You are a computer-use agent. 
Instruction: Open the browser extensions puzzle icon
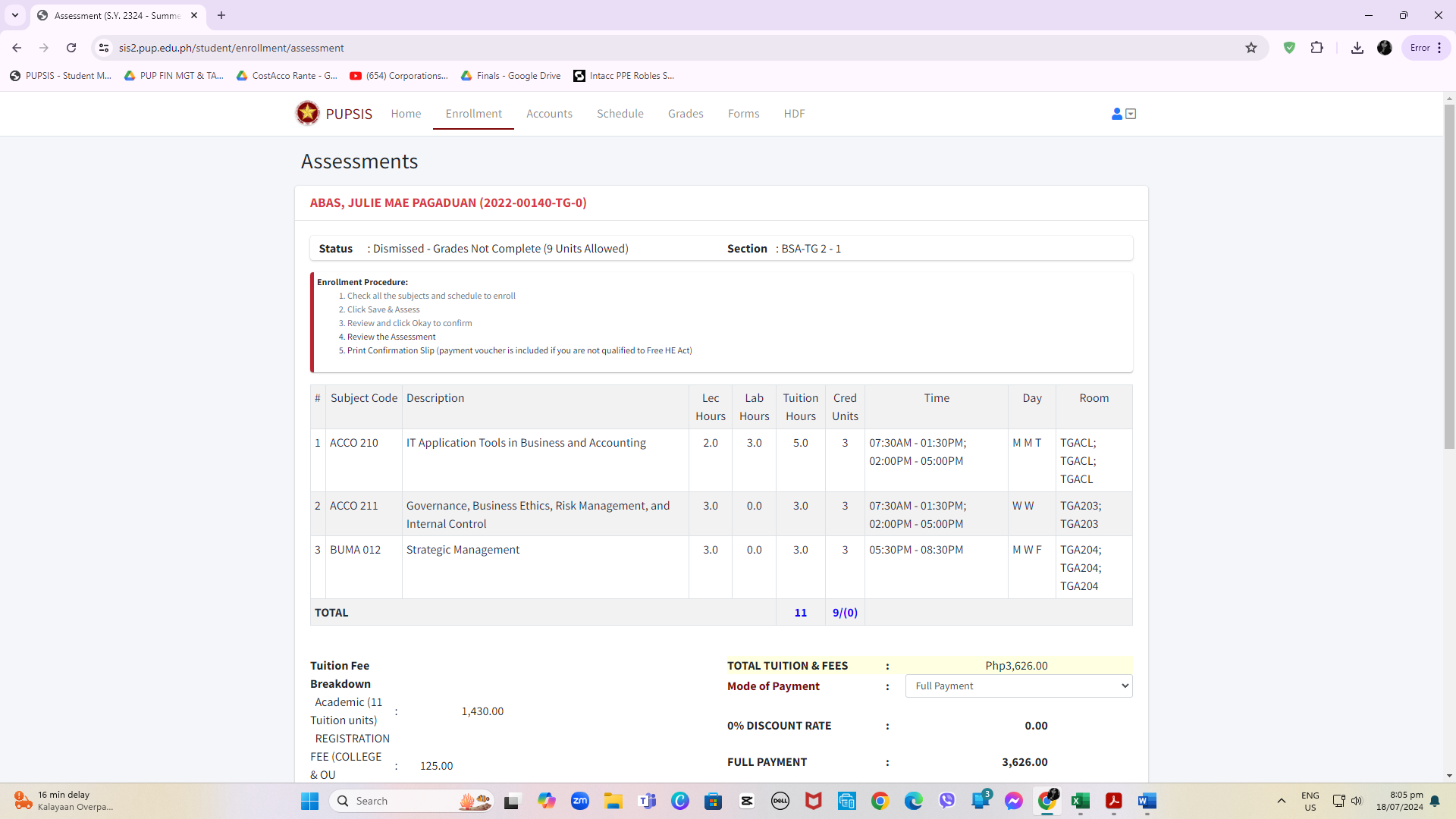[x=1317, y=48]
